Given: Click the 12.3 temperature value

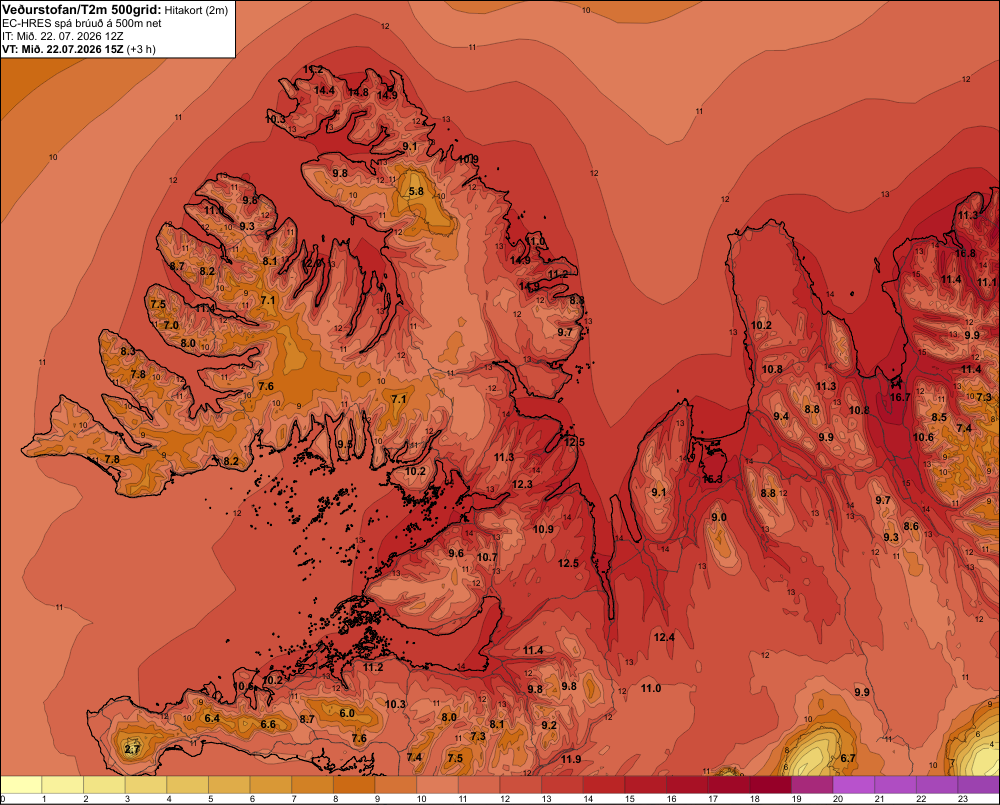Looking at the screenshot, I should [x=522, y=484].
